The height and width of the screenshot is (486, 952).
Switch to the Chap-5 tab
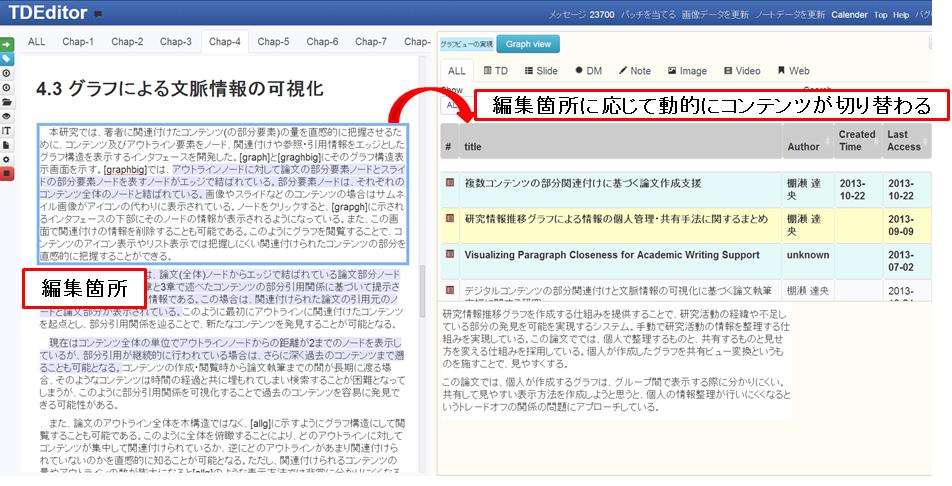(273, 42)
